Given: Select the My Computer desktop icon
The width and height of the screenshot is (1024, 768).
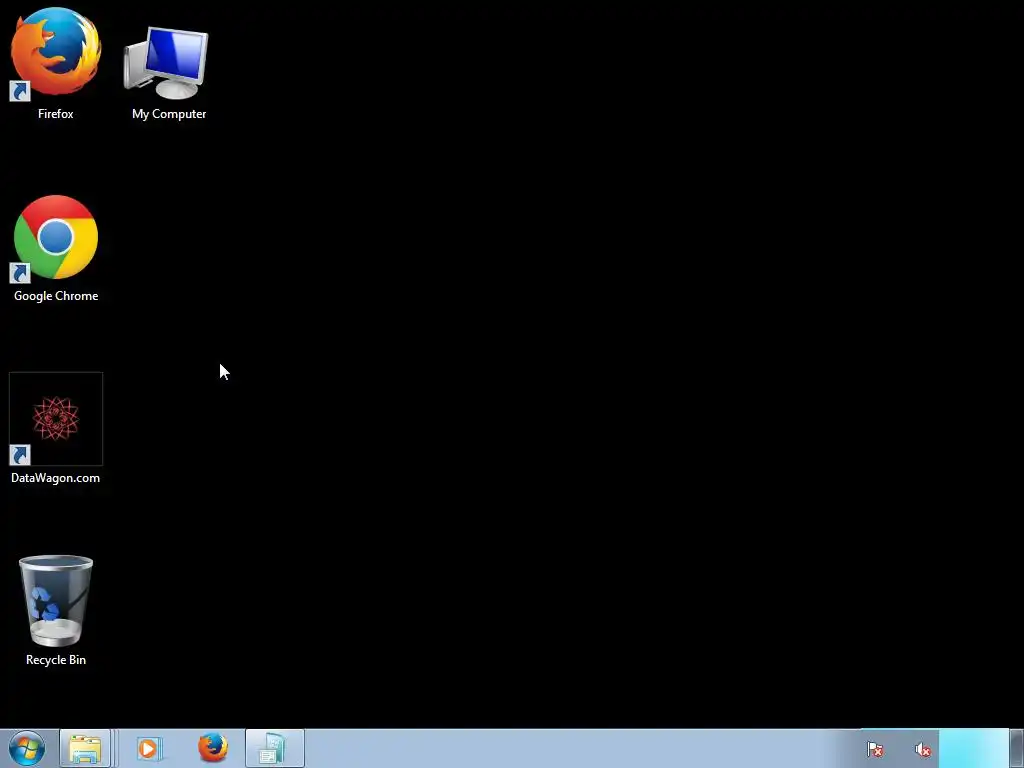Looking at the screenshot, I should coord(167,63).
